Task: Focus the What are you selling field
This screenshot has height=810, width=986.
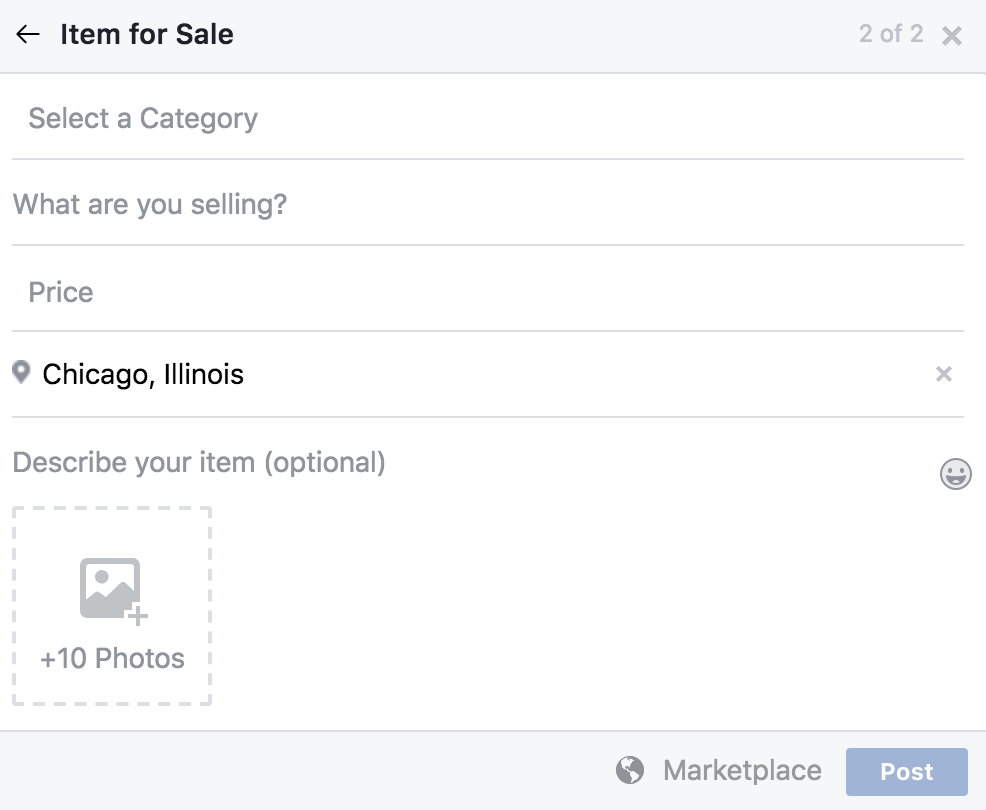Action: (x=150, y=205)
